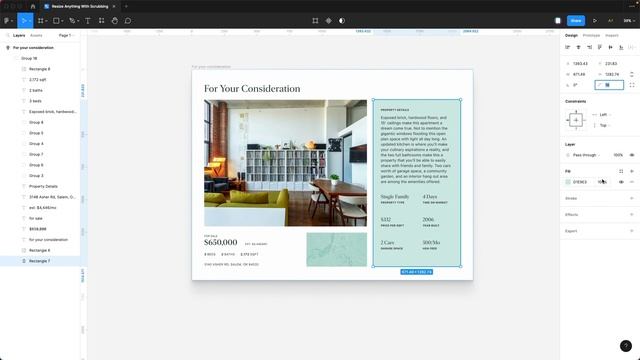Click the Edit Object toolbar icon

coord(315,20)
